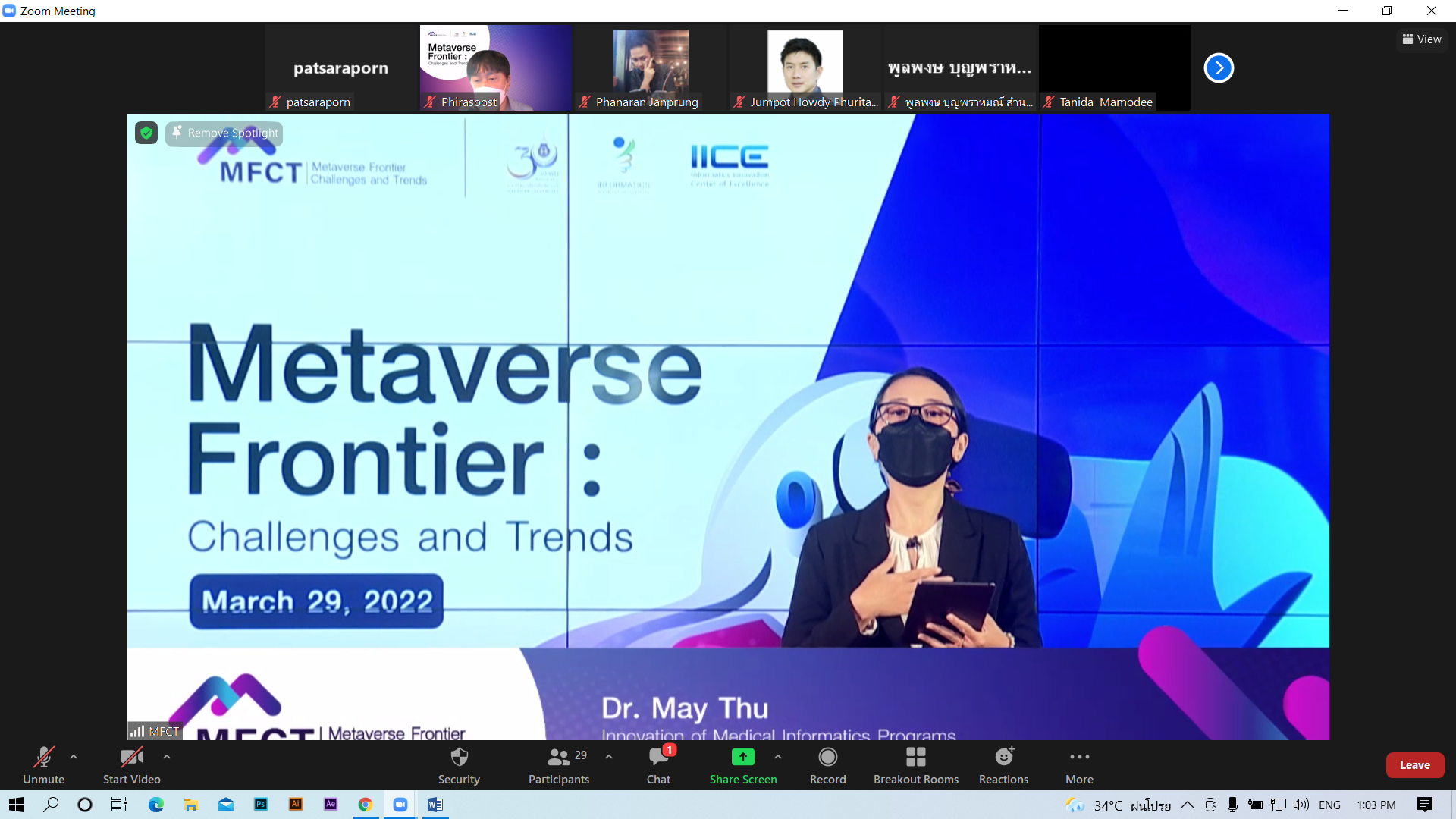Select Tanida Mamodee's video tile
Image resolution: width=1456 pixels, height=819 pixels.
[x=1114, y=68]
